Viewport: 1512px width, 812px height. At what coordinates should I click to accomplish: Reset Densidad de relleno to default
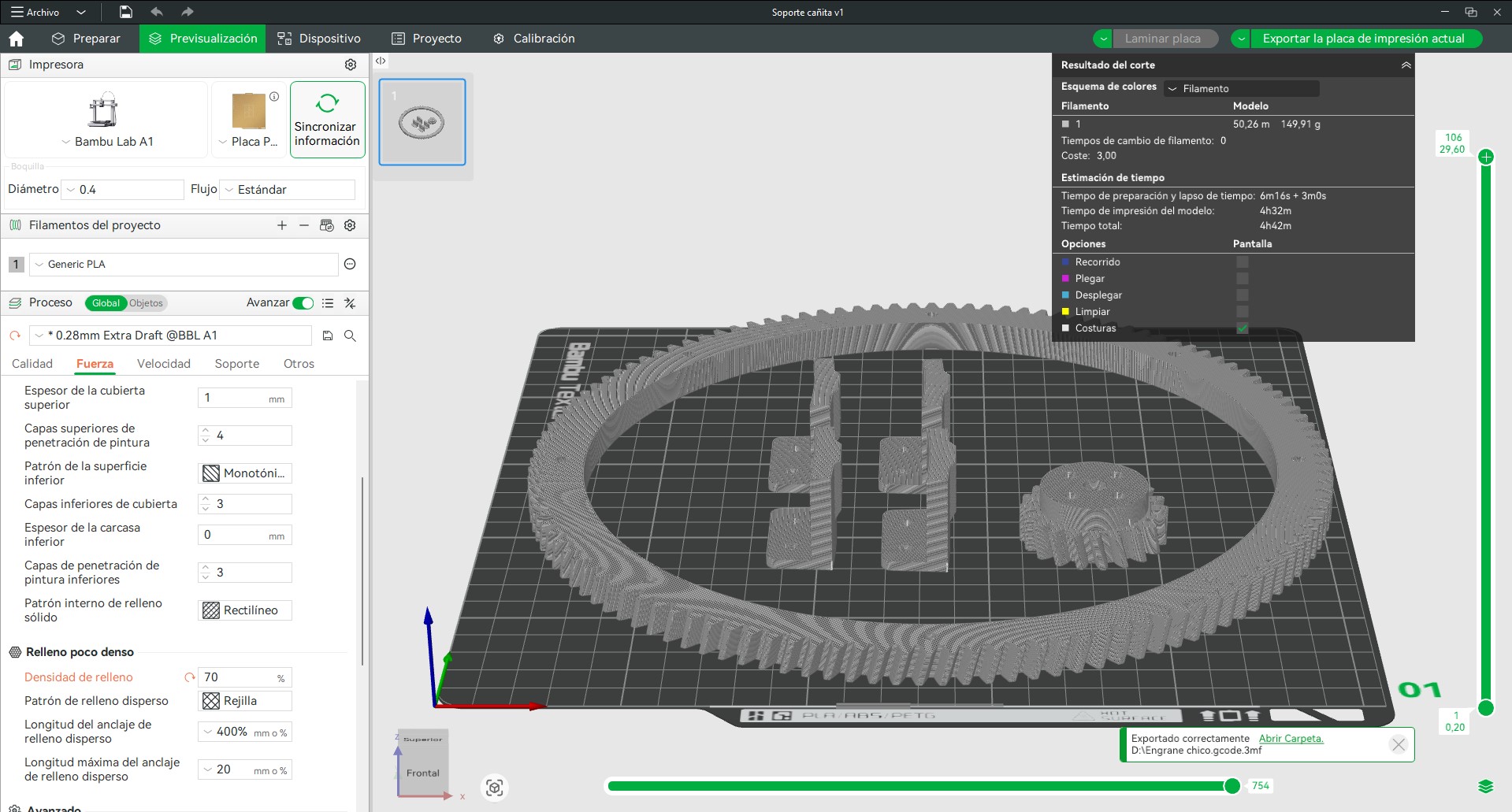point(189,677)
